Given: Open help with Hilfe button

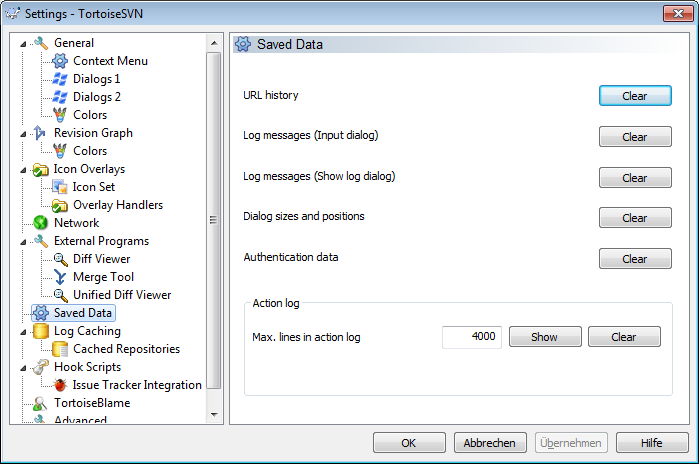Looking at the screenshot, I should 652,443.
